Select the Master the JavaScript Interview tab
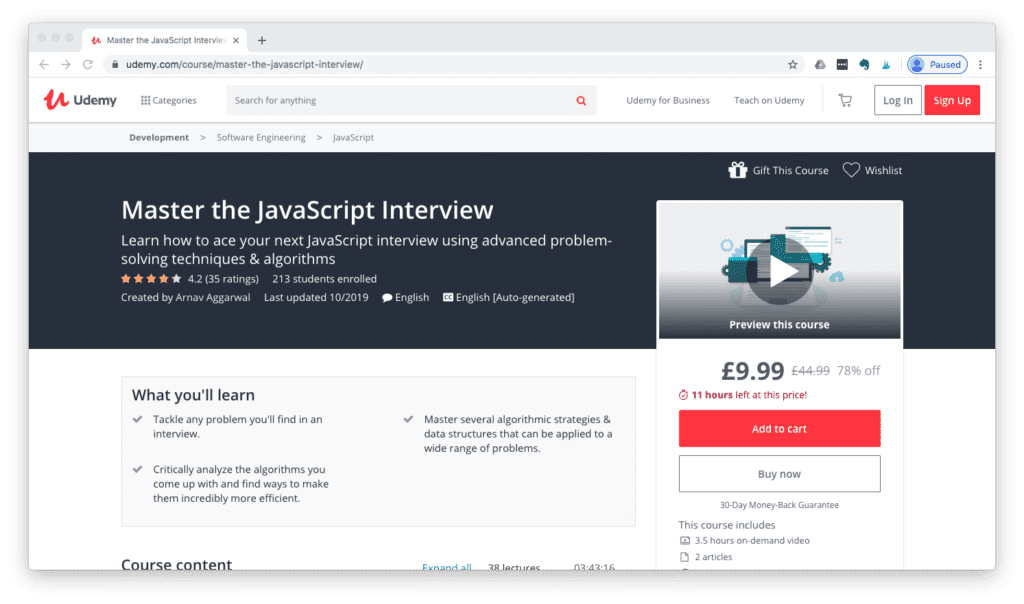The width and height of the screenshot is (1024, 604). point(165,40)
